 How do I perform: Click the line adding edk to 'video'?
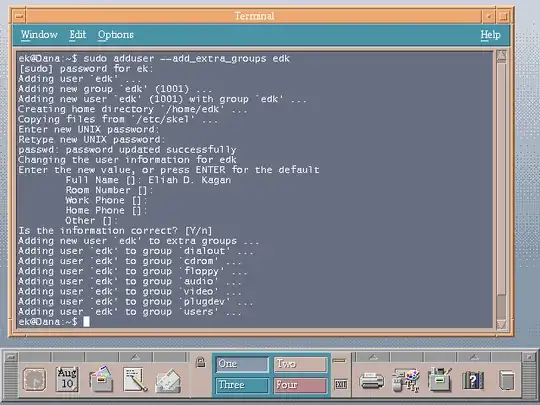130,292
